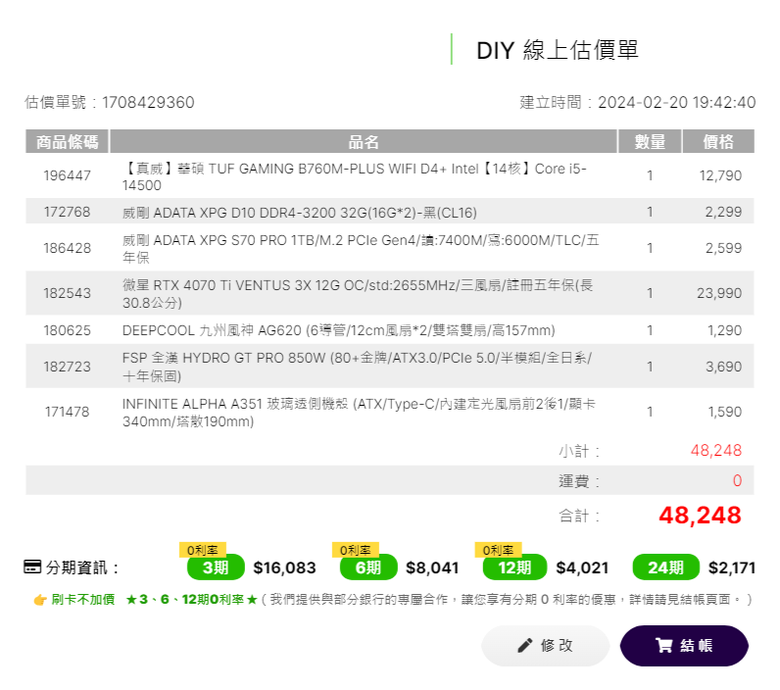Viewport: 780px width, 690px height.
Task: Click product code 182723
Action: pyautogui.click(x=67, y=367)
